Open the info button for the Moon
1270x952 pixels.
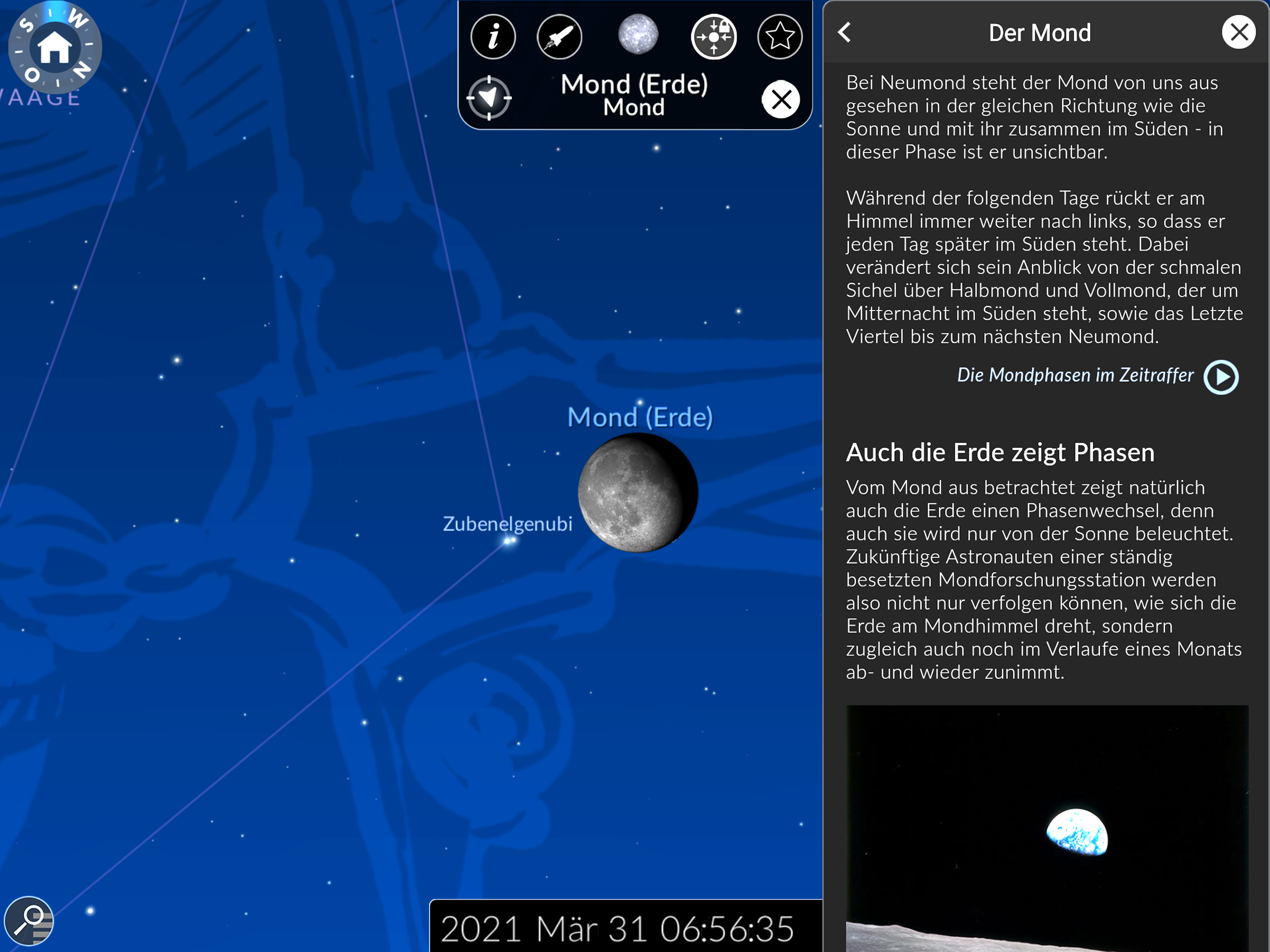pos(493,37)
